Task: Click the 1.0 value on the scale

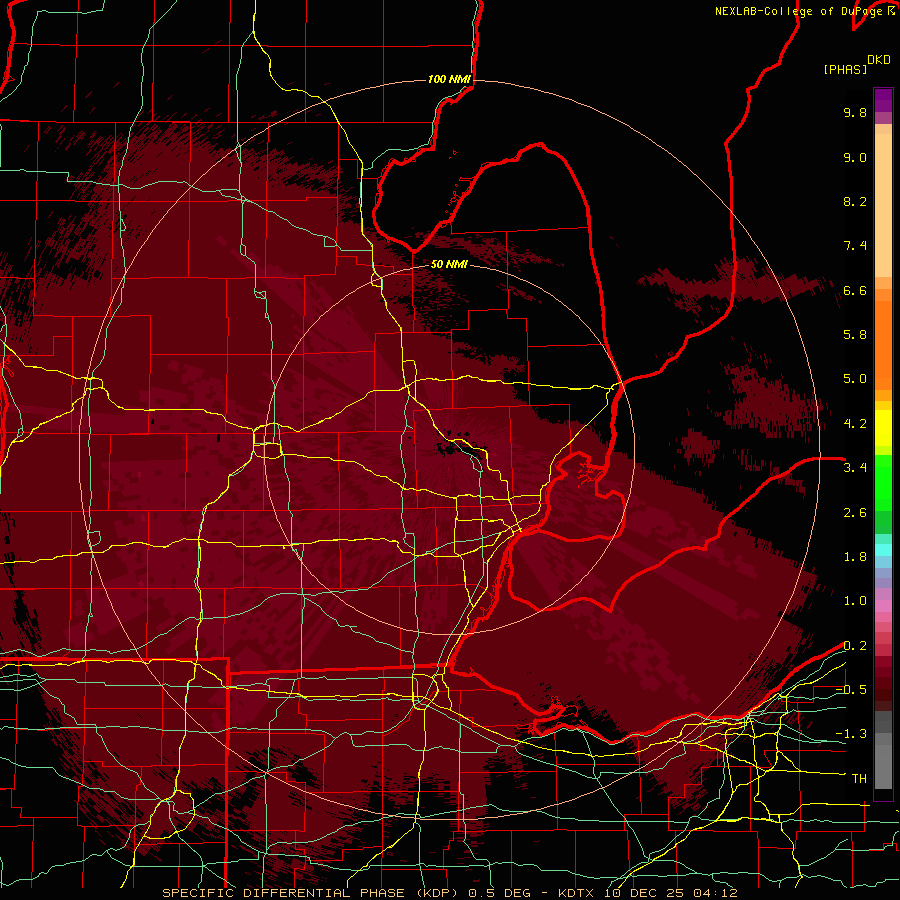Action: tap(855, 601)
